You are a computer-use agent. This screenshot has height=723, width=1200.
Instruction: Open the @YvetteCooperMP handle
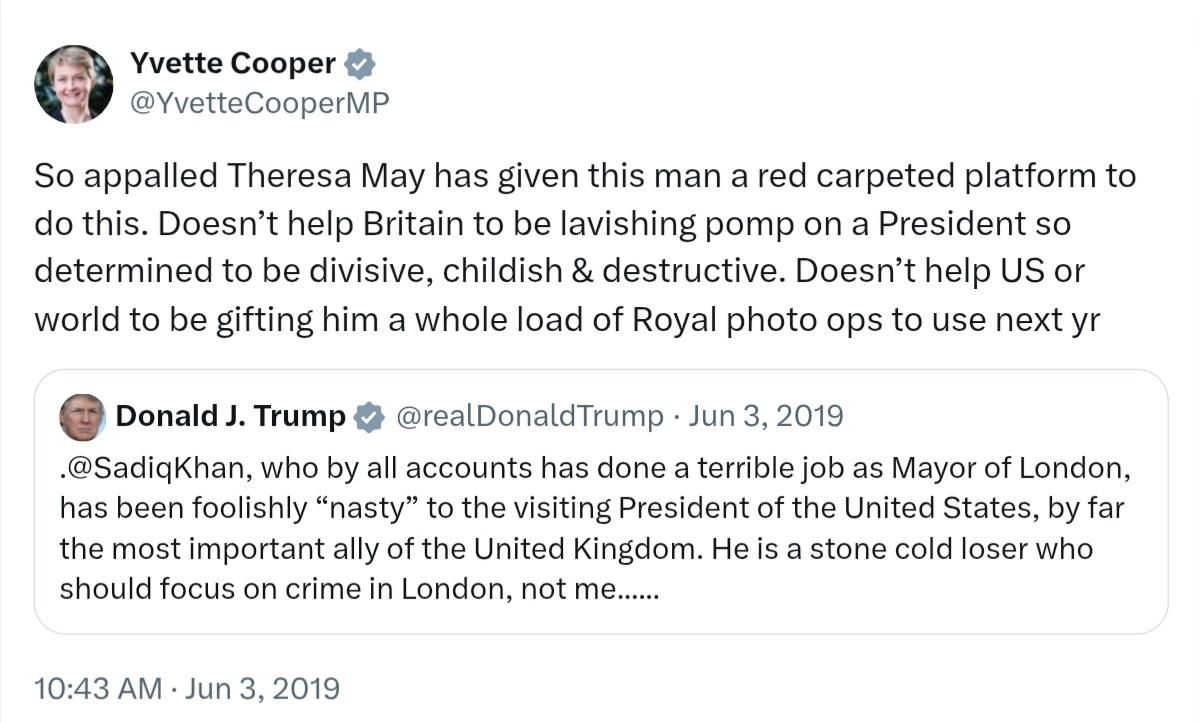click(259, 103)
